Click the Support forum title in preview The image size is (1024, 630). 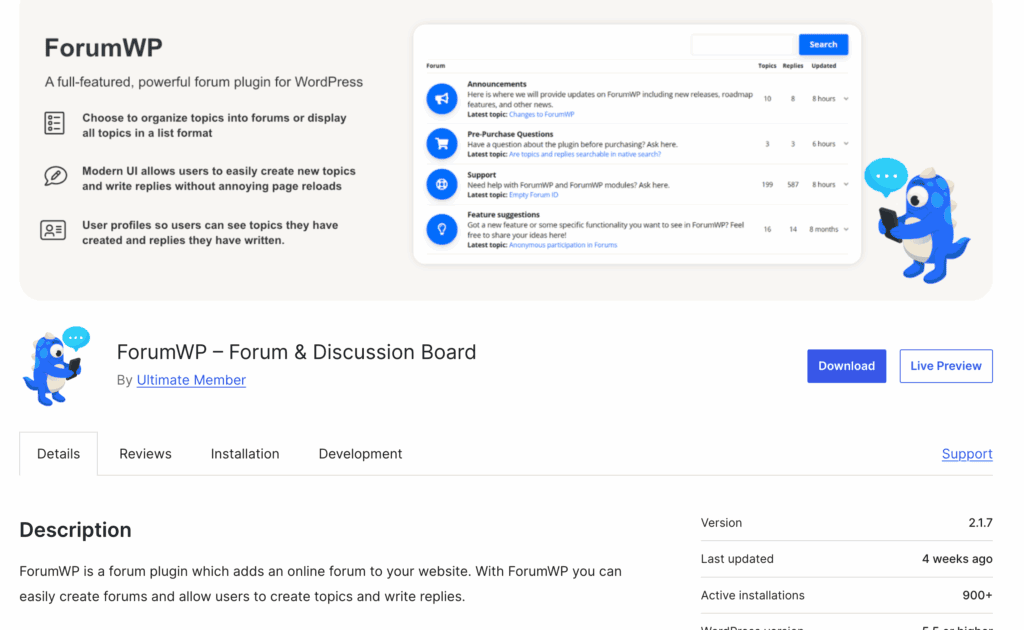pos(481,175)
